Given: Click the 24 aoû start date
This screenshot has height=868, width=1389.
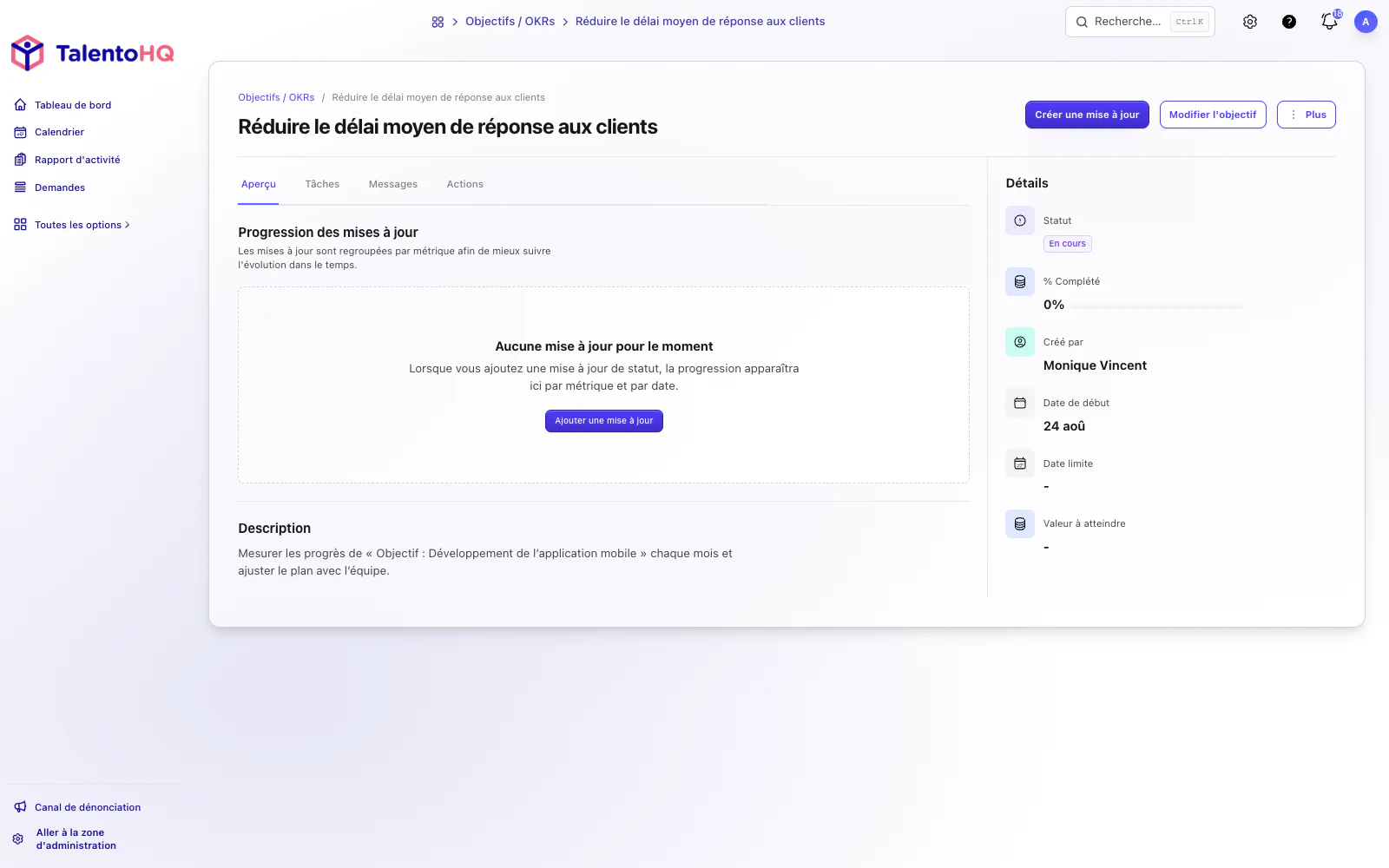Looking at the screenshot, I should [x=1064, y=426].
